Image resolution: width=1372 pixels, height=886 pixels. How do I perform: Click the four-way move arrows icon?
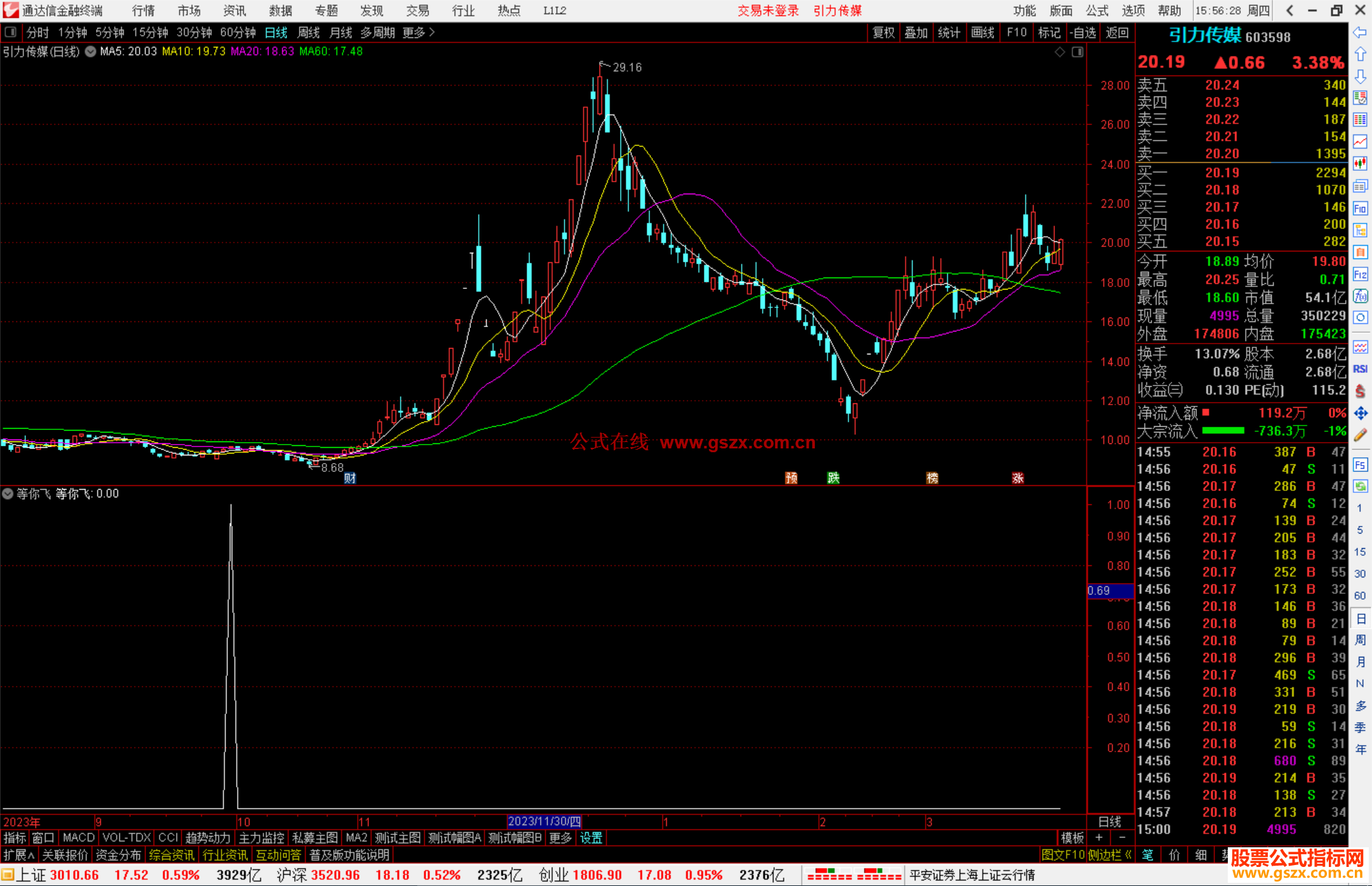[1360, 413]
